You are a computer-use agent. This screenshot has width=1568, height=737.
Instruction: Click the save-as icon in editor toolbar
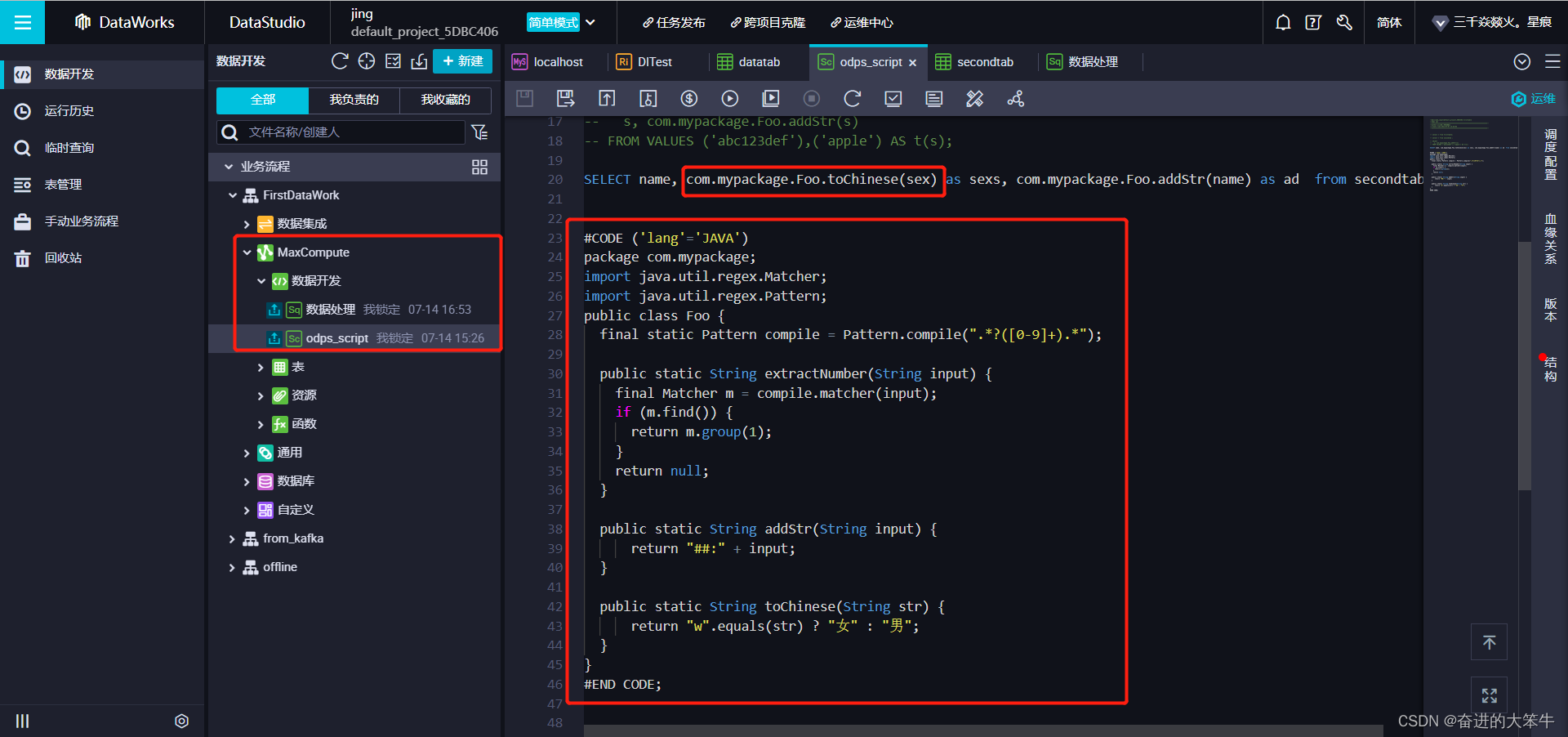point(565,99)
